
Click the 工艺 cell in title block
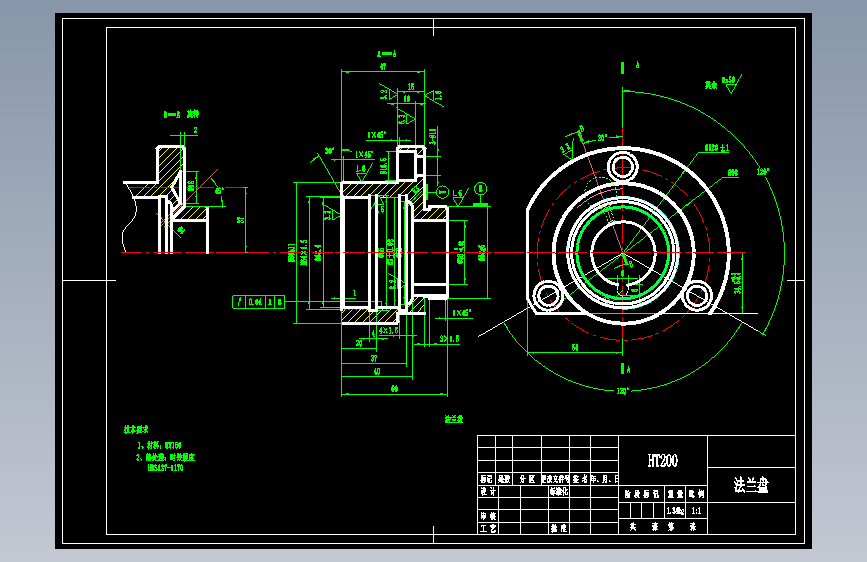488,528
